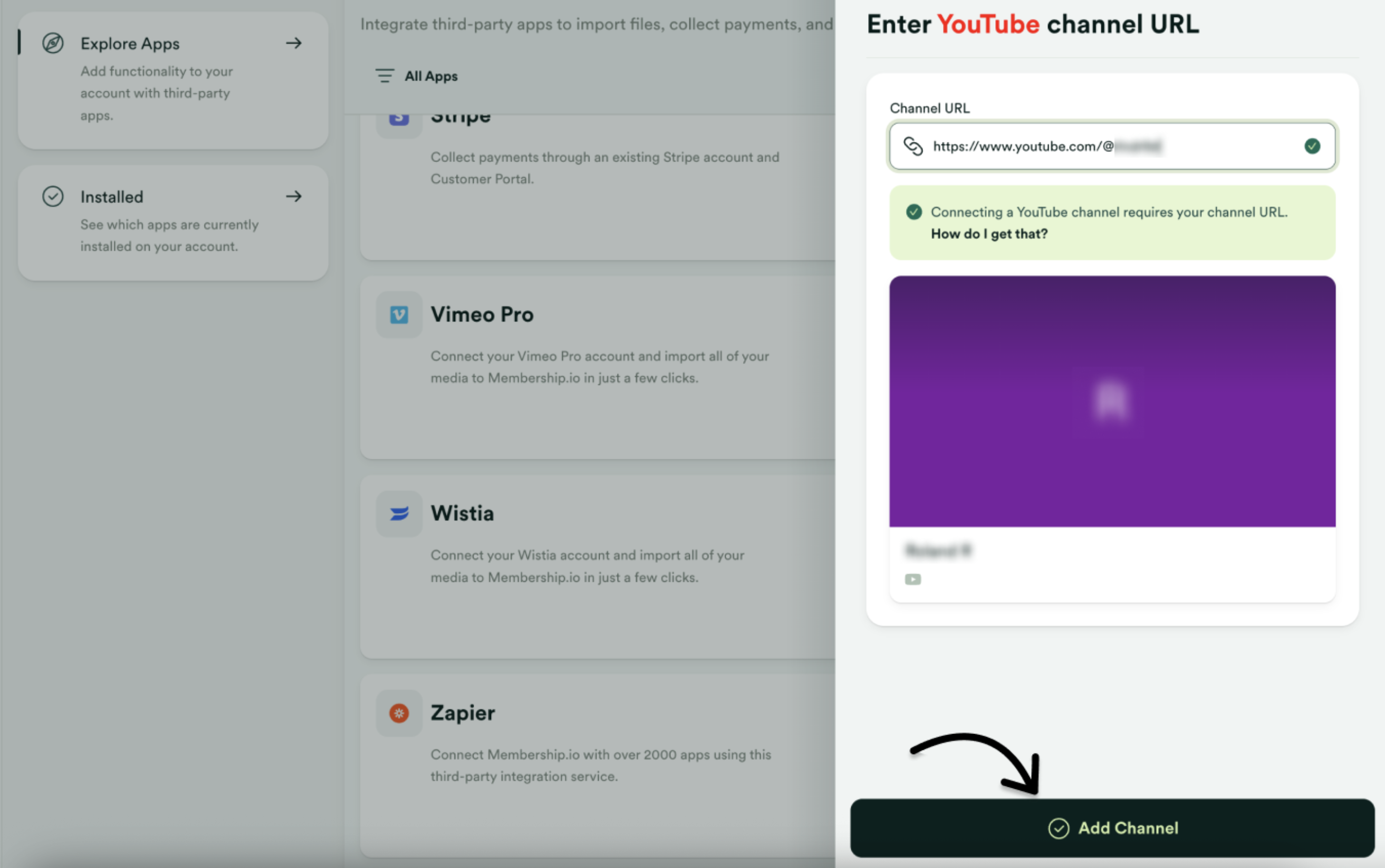Click 'Connect Membership.io with over 2000 apps' text
Image resolution: width=1385 pixels, height=868 pixels.
point(601,765)
